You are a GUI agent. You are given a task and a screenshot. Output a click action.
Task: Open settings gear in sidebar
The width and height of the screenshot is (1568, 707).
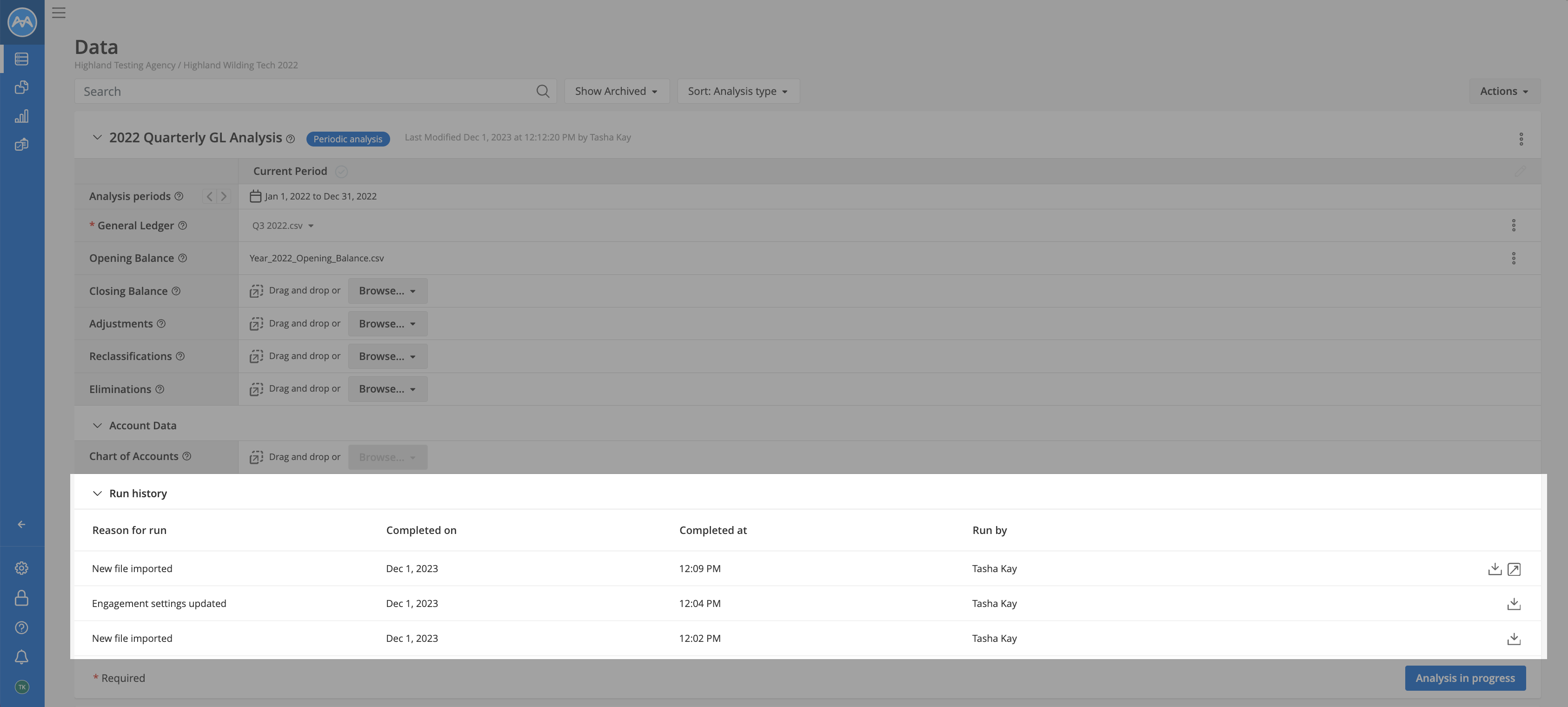click(21, 568)
